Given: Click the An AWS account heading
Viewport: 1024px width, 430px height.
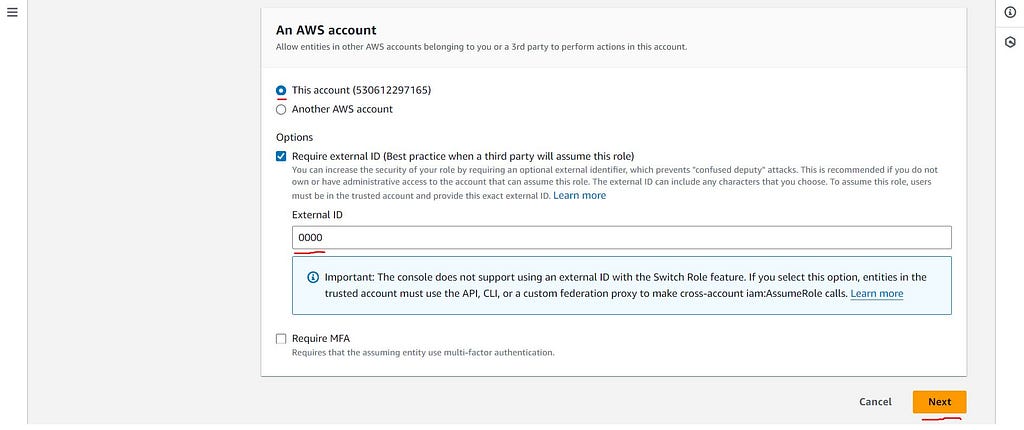Looking at the screenshot, I should coord(326,30).
